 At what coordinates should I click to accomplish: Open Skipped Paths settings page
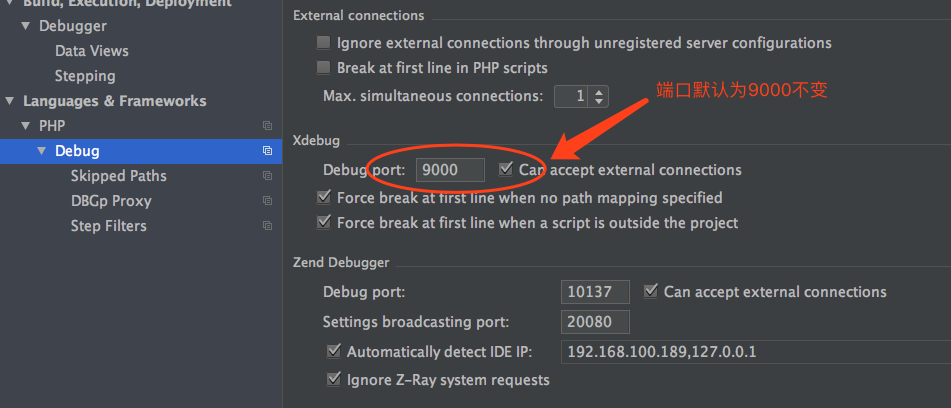(118, 176)
